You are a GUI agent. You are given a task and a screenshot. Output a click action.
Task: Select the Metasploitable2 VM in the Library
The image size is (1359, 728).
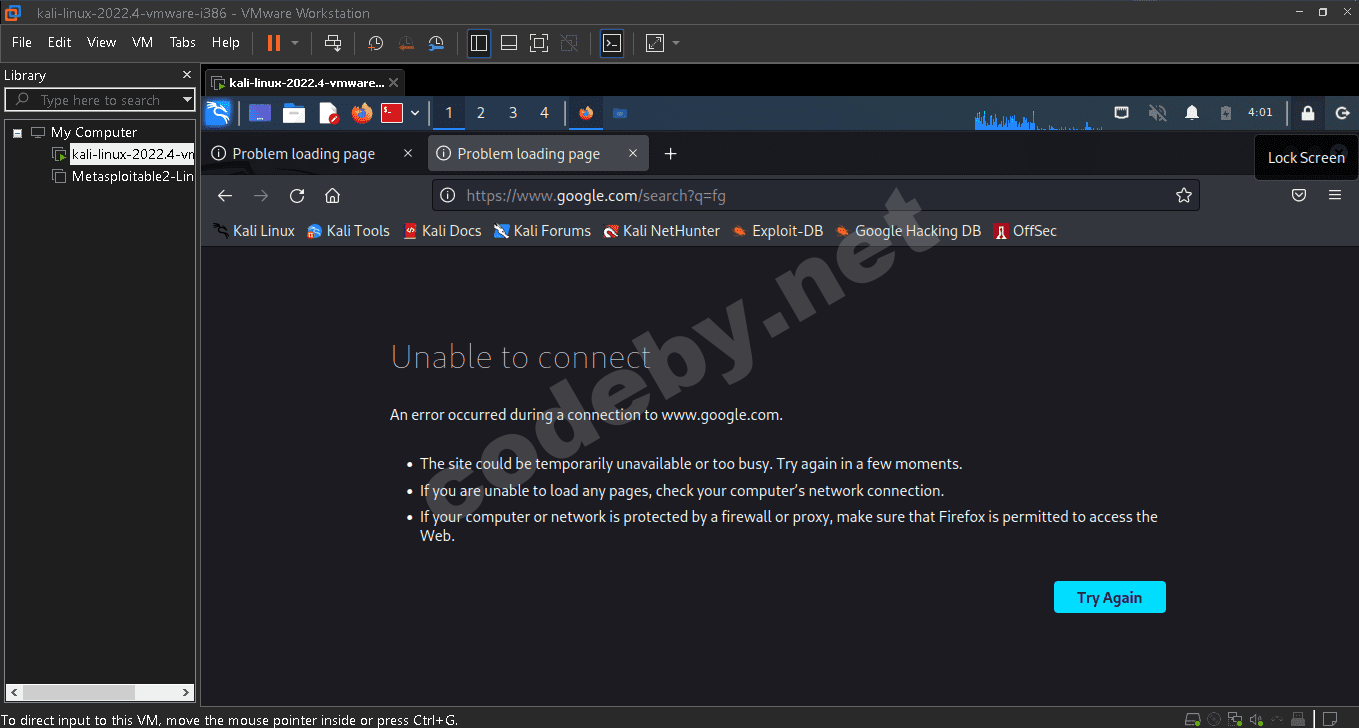pyautogui.click(x=132, y=176)
